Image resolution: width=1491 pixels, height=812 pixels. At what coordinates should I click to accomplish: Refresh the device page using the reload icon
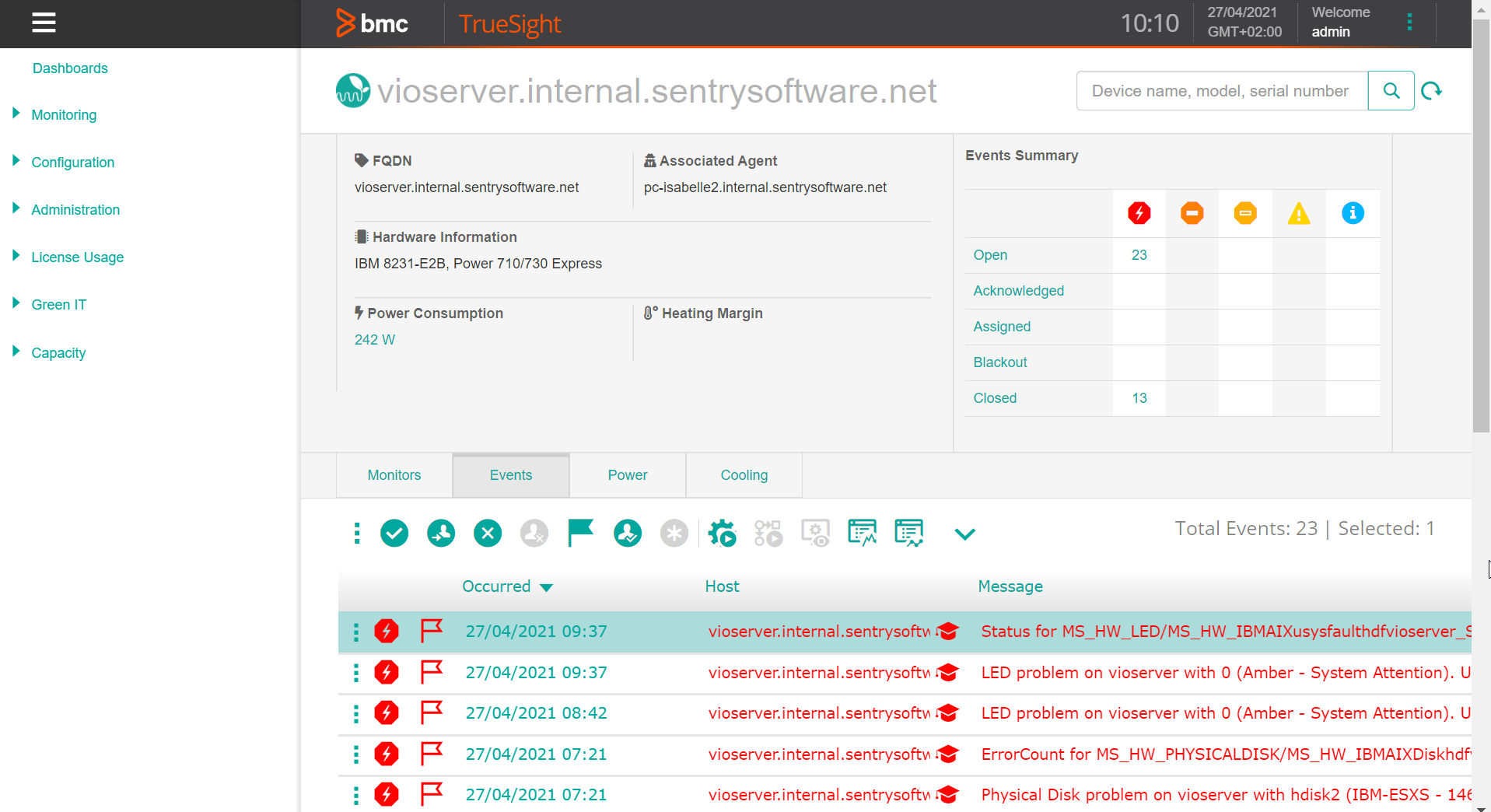1433,90
